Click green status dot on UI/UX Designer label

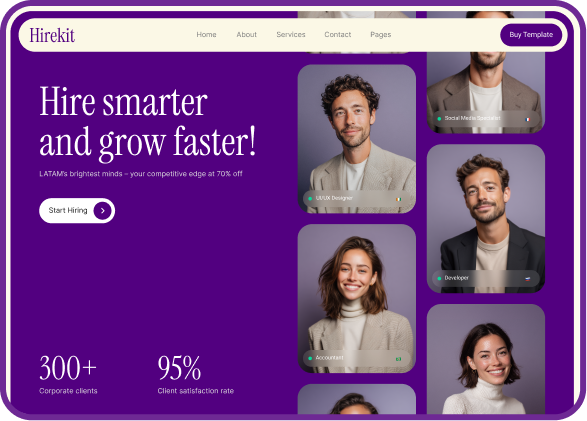[310, 199]
